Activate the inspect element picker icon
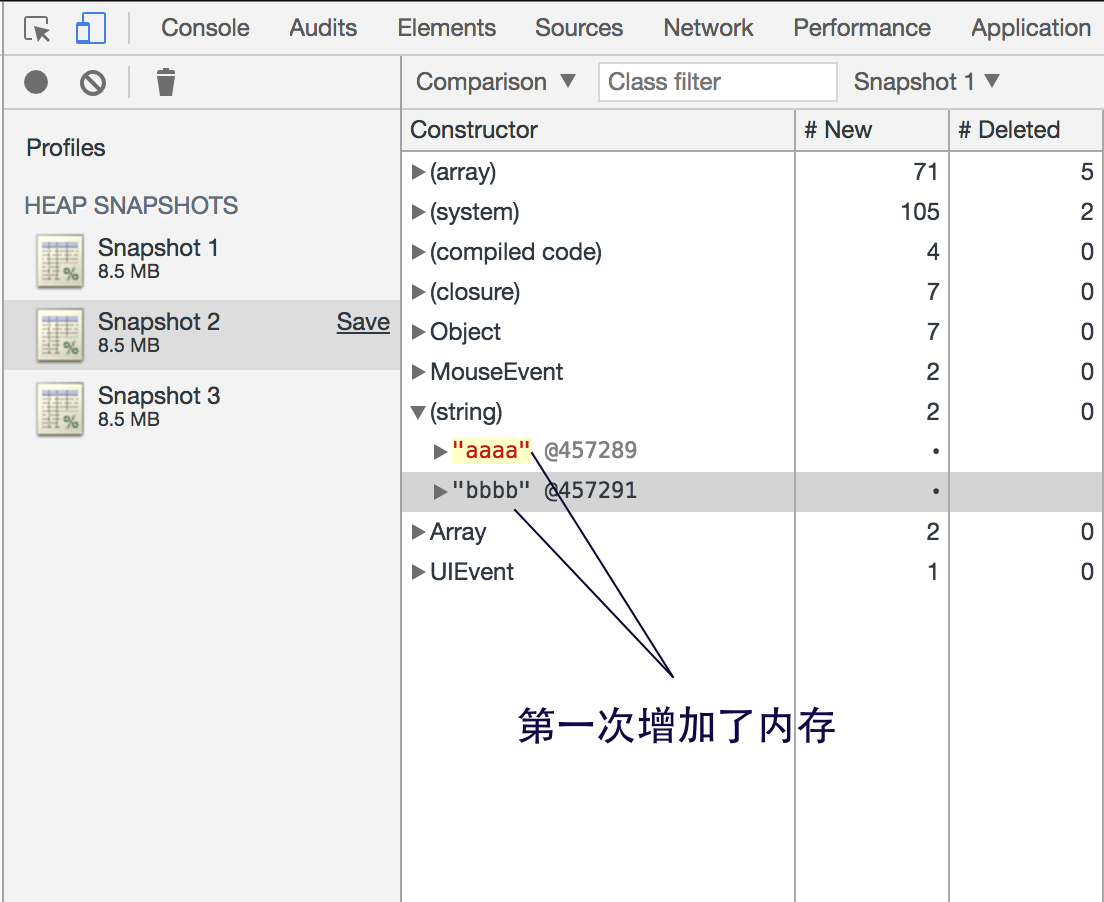This screenshot has height=902, width=1104. [37, 29]
